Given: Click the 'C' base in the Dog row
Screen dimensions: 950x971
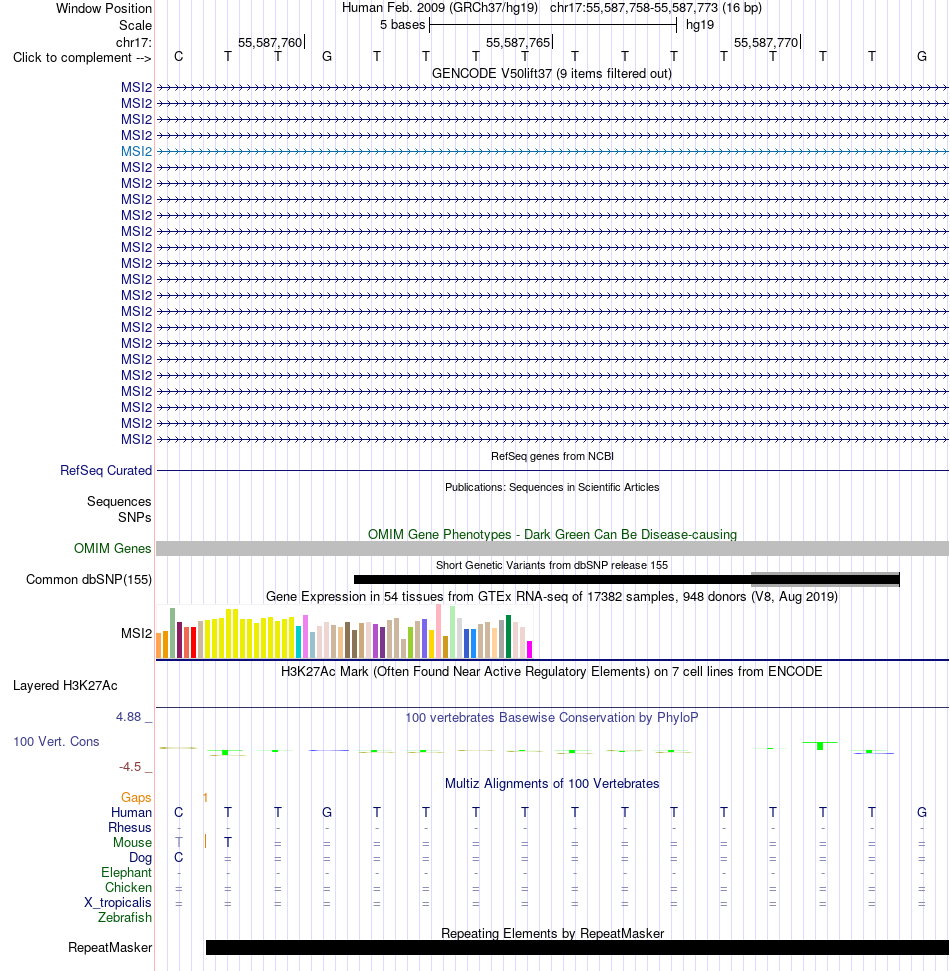Looking at the screenshot, I should (178, 857).
